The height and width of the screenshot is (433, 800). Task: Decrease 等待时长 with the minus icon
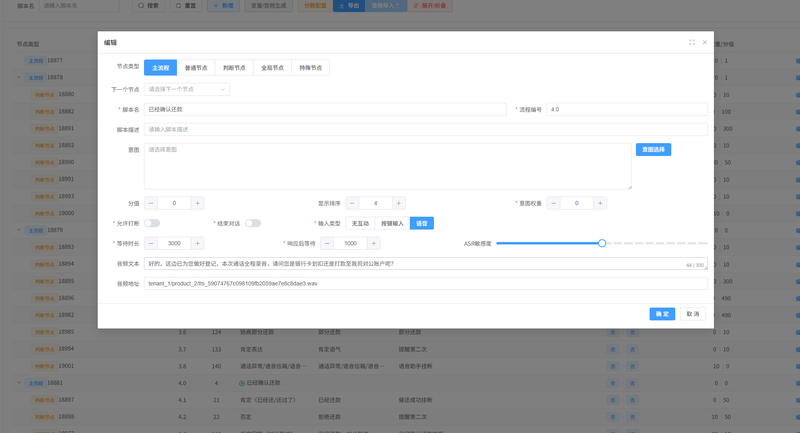click(x=151, y=243)
